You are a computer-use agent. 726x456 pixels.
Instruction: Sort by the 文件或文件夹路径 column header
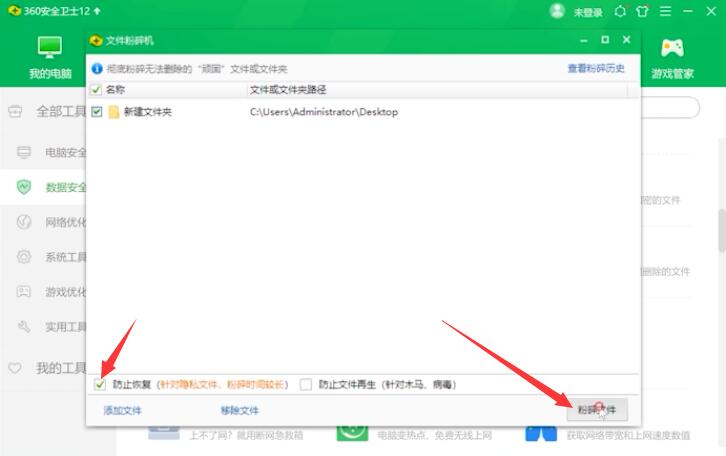point(288,89)
